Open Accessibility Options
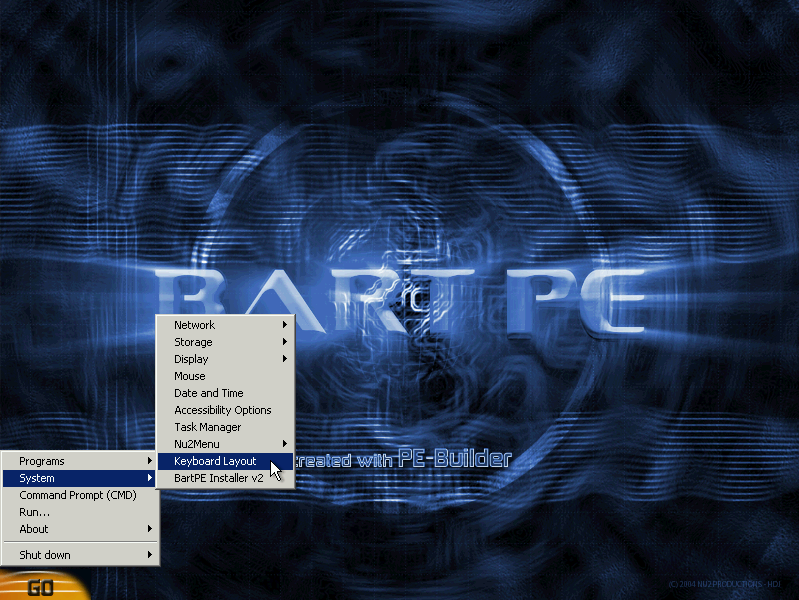The image size is (799, 600). (225, 410)
